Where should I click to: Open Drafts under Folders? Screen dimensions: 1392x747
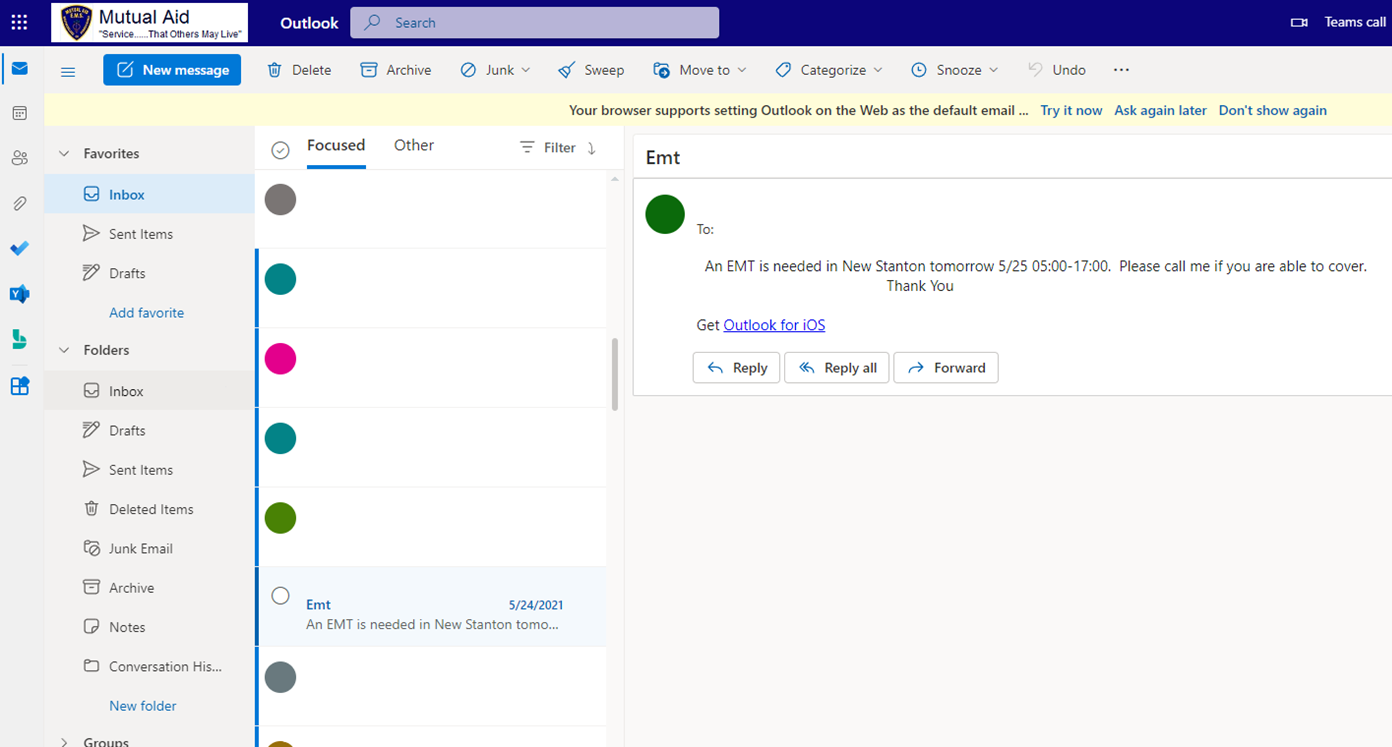pyautogui.click(x=150, y=430)
